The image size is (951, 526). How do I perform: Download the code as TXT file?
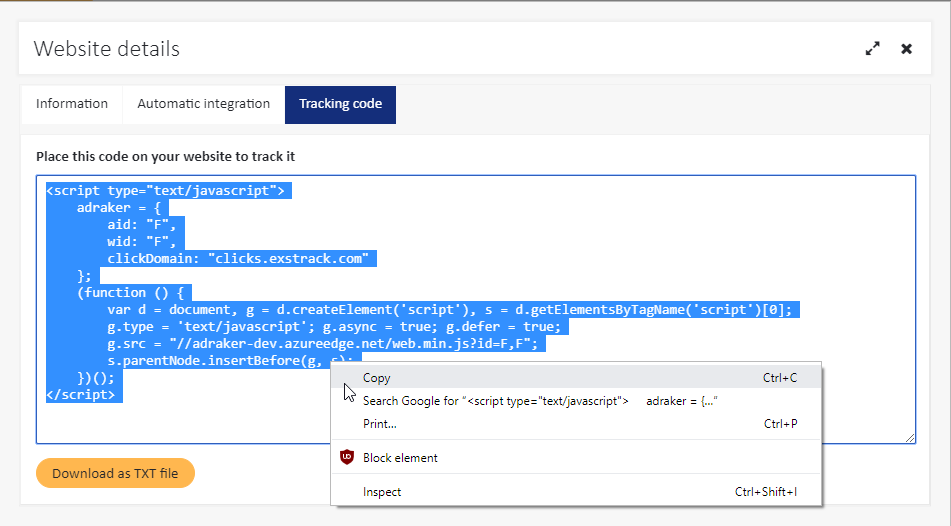(x=115, y=473)
